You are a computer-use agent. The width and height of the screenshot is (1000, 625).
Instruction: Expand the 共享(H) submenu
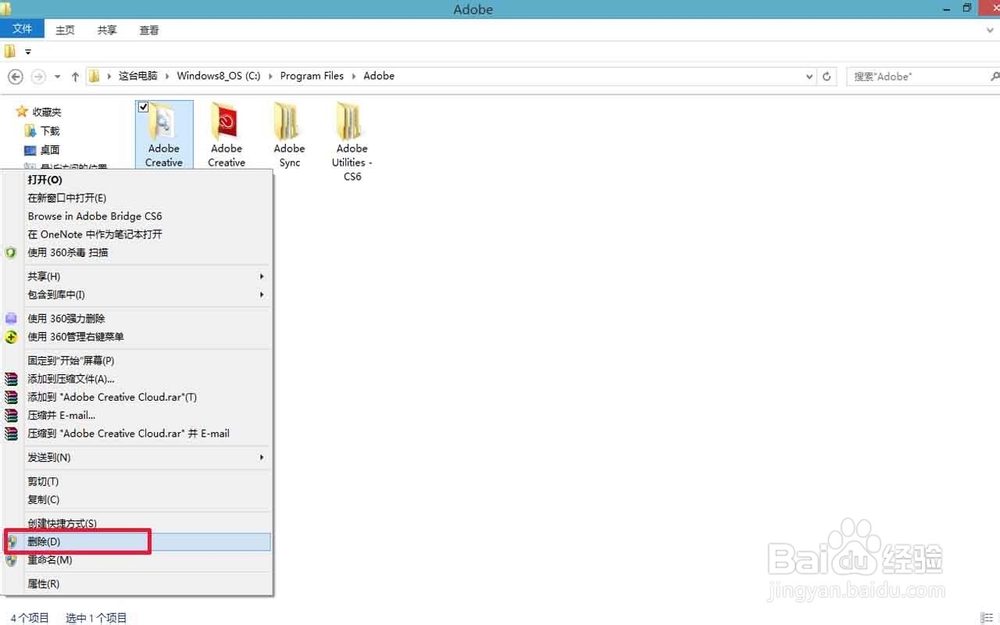tap(261, 276)
